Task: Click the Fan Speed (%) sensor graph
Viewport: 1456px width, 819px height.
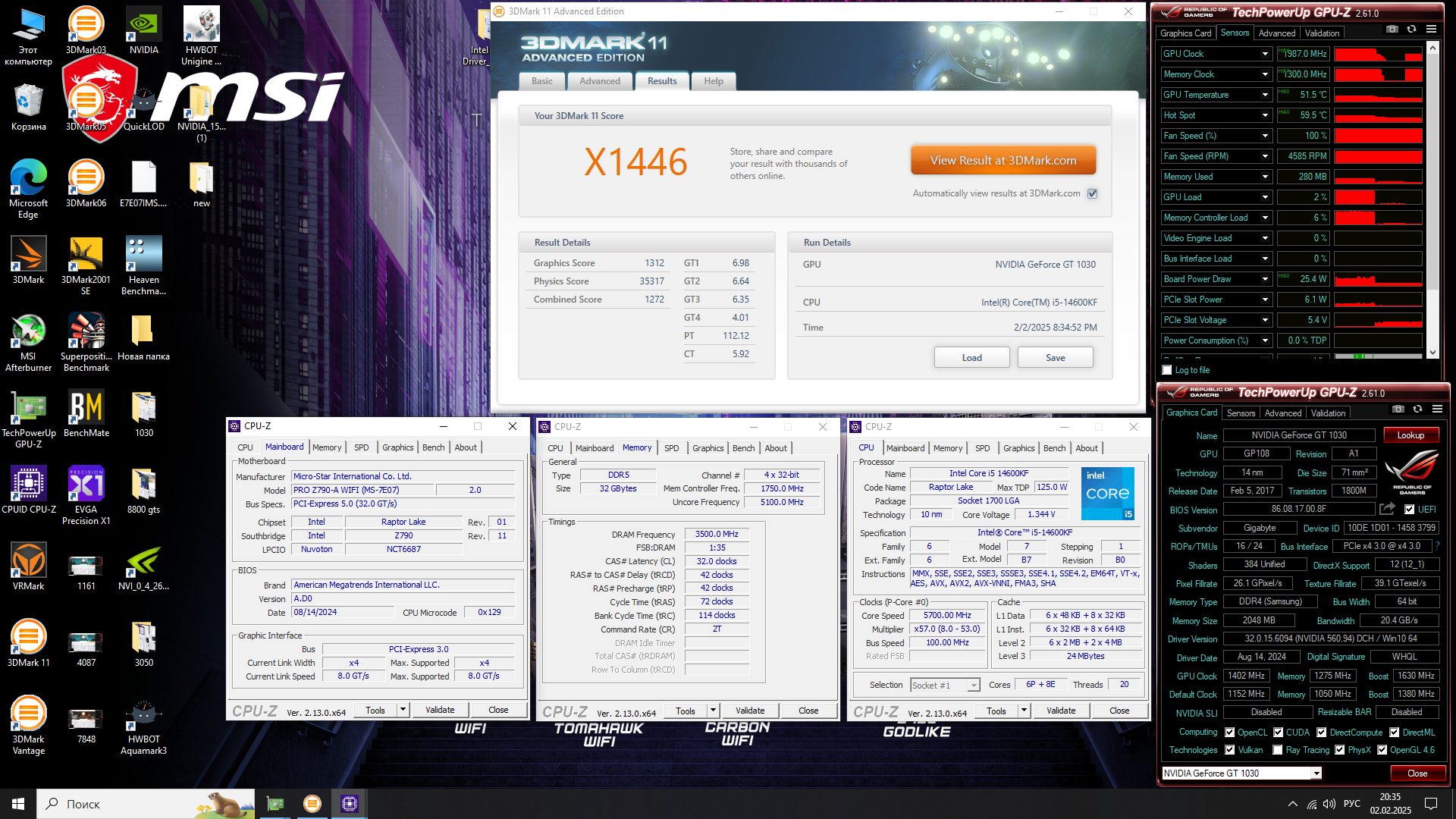Action: (1378, 136)
